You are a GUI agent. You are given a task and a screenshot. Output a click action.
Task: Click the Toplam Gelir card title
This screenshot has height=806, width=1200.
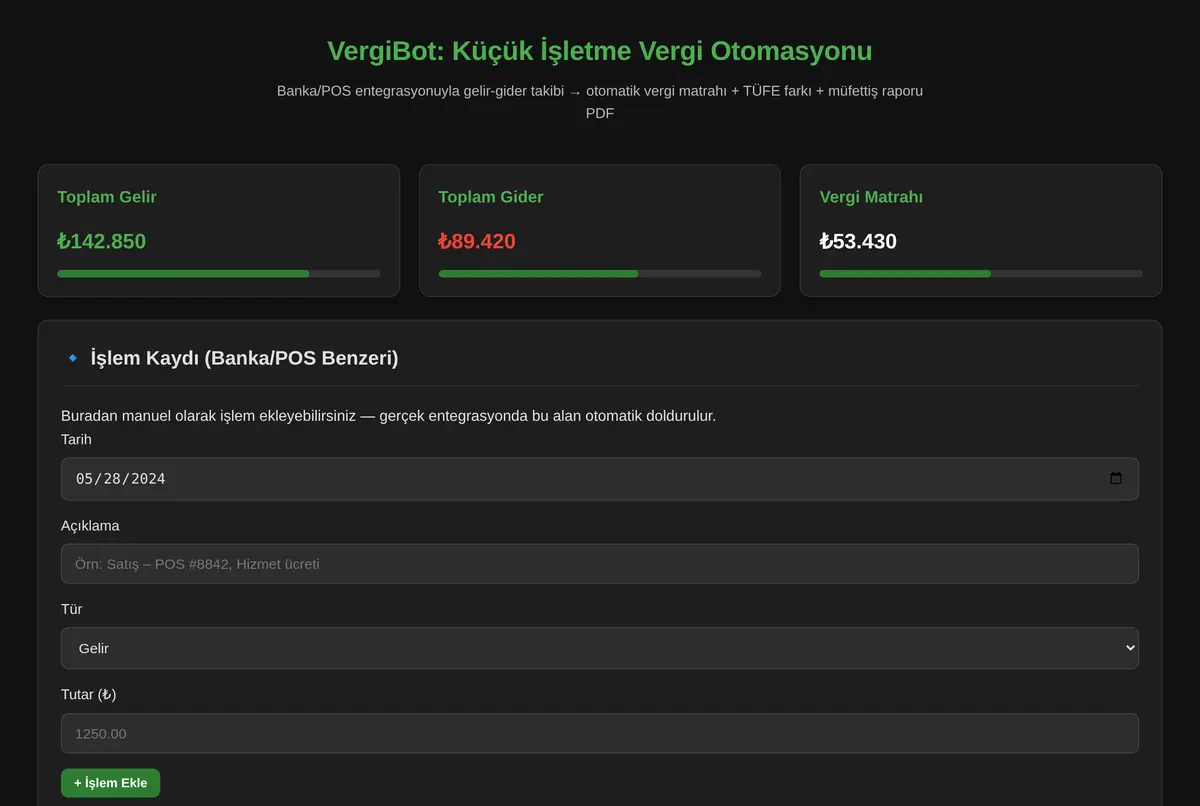(107, 197)
